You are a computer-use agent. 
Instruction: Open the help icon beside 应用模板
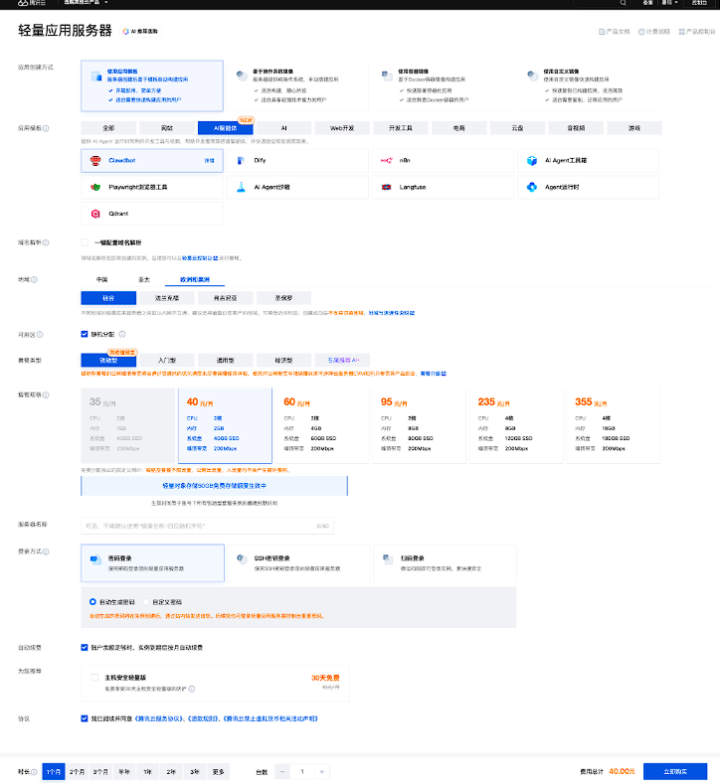47,128
